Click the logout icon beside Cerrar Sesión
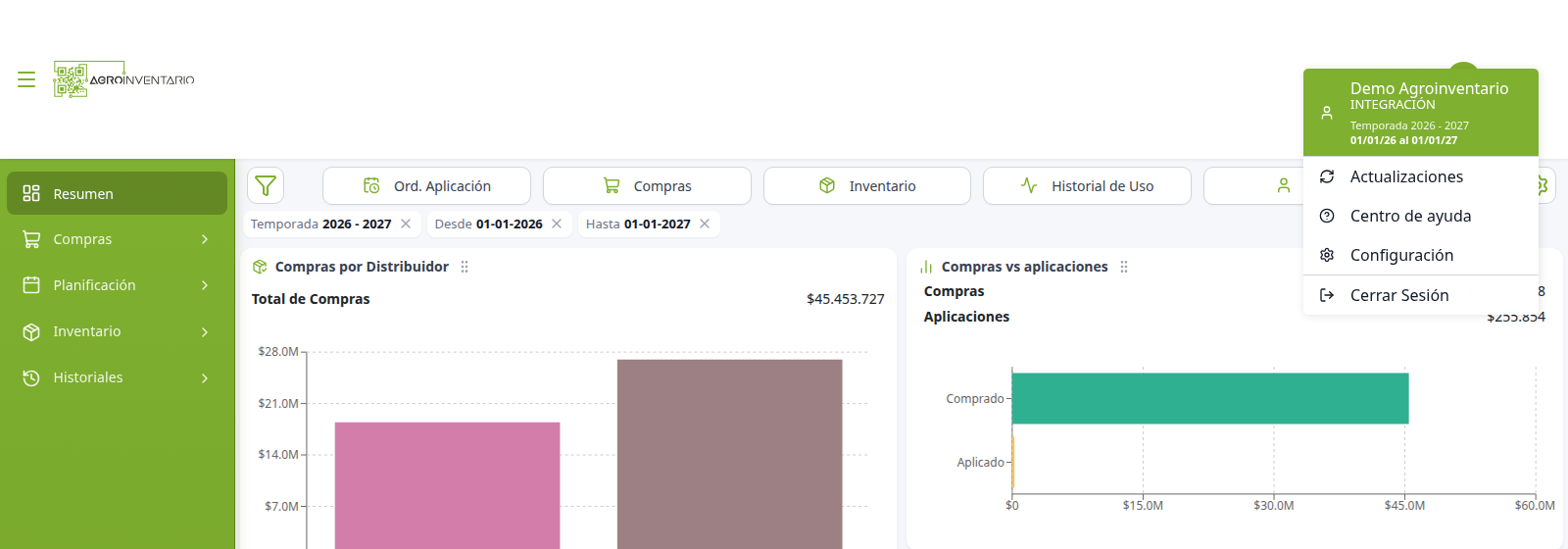 click(1327, 295)
